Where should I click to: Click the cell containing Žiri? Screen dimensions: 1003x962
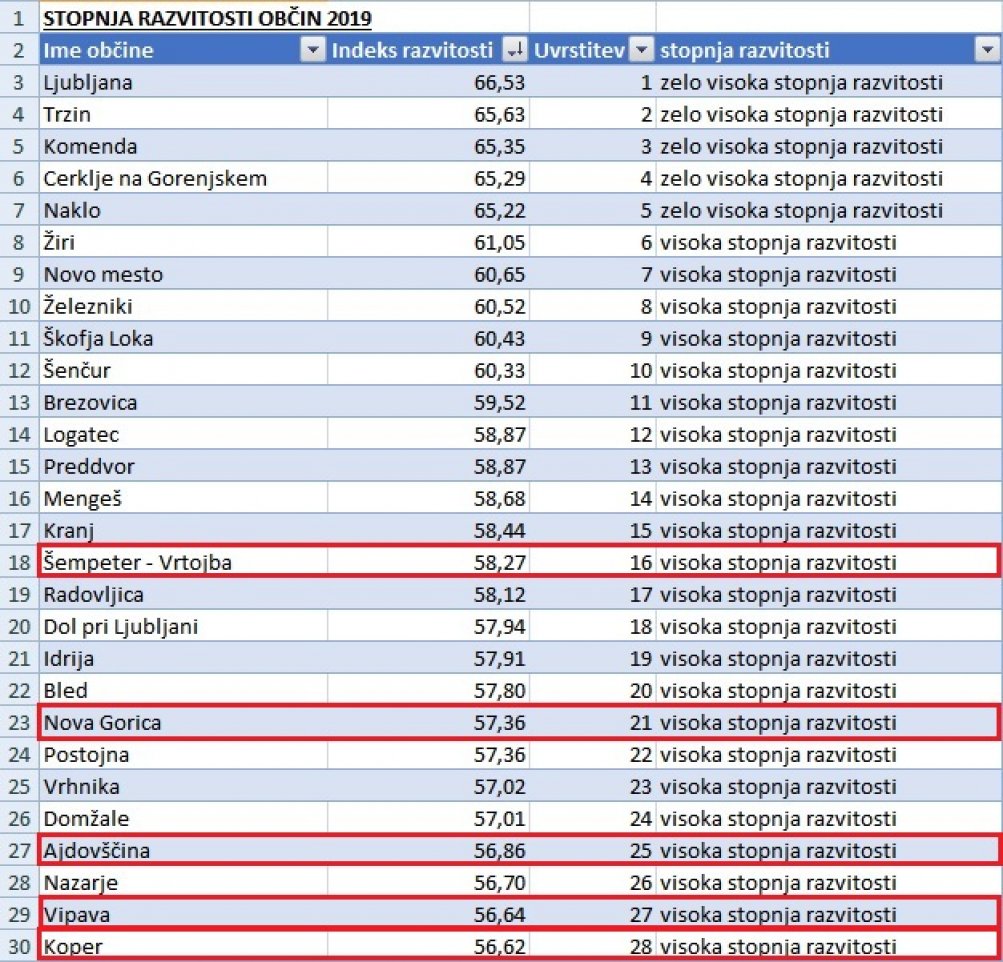[x=184, y=242]
